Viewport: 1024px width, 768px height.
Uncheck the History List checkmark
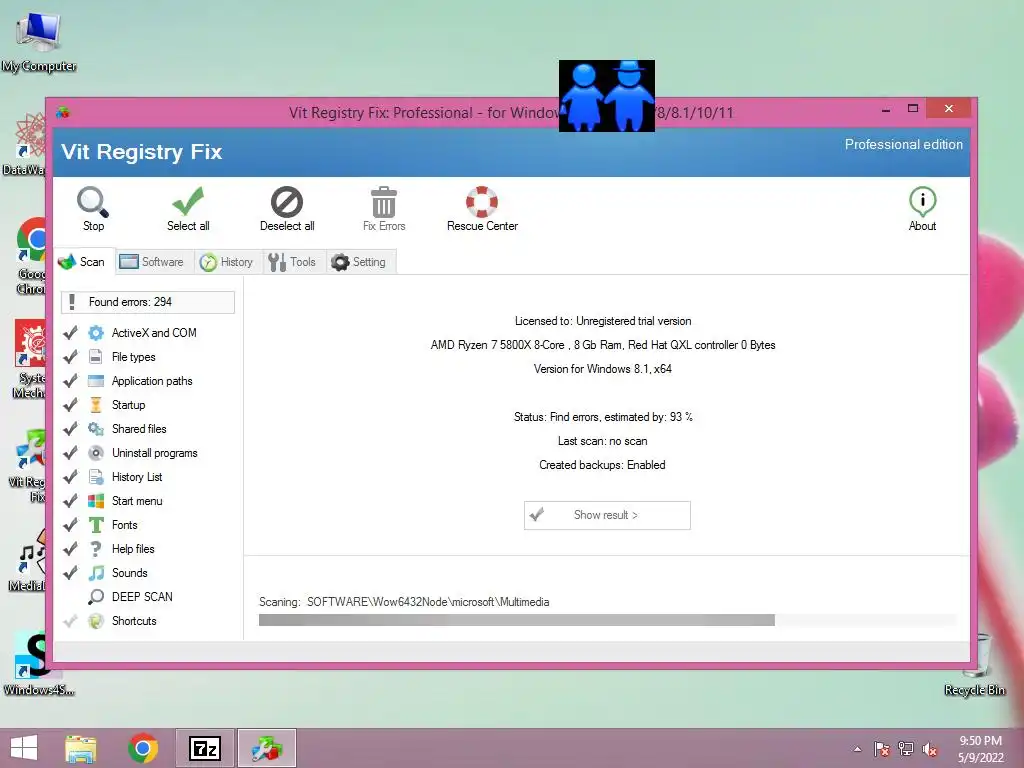tap(70, 477)
